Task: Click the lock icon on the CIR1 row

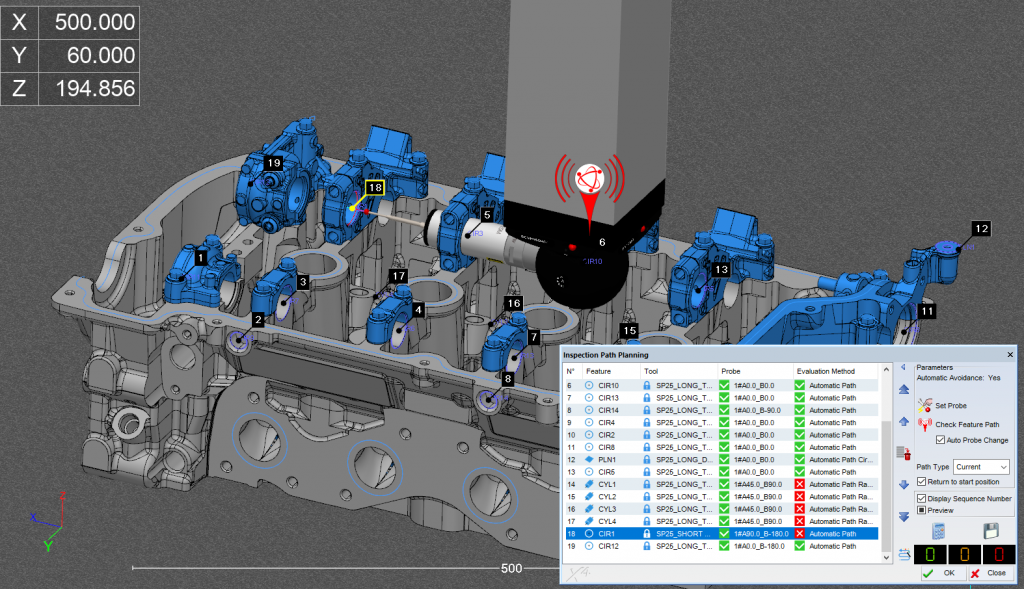Action: click(x=647, y=534)
